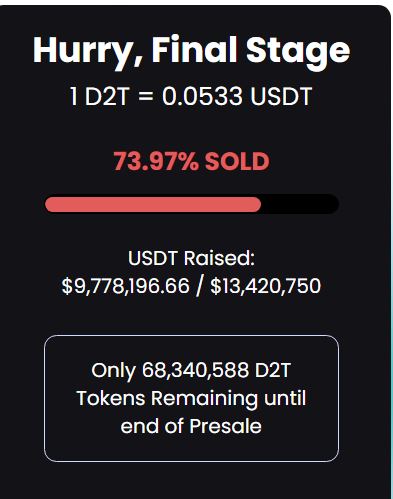
Task: Click the 68,340,588 D2T token count
Action: pos(217,370)
